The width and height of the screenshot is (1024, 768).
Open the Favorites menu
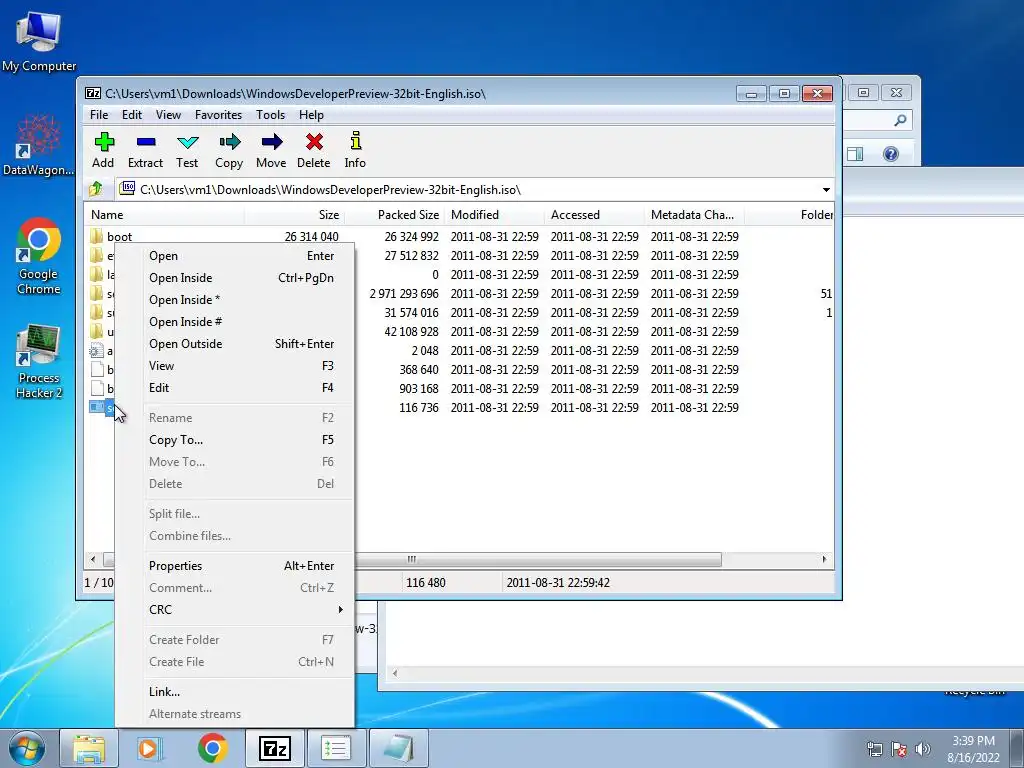point(219,115)
